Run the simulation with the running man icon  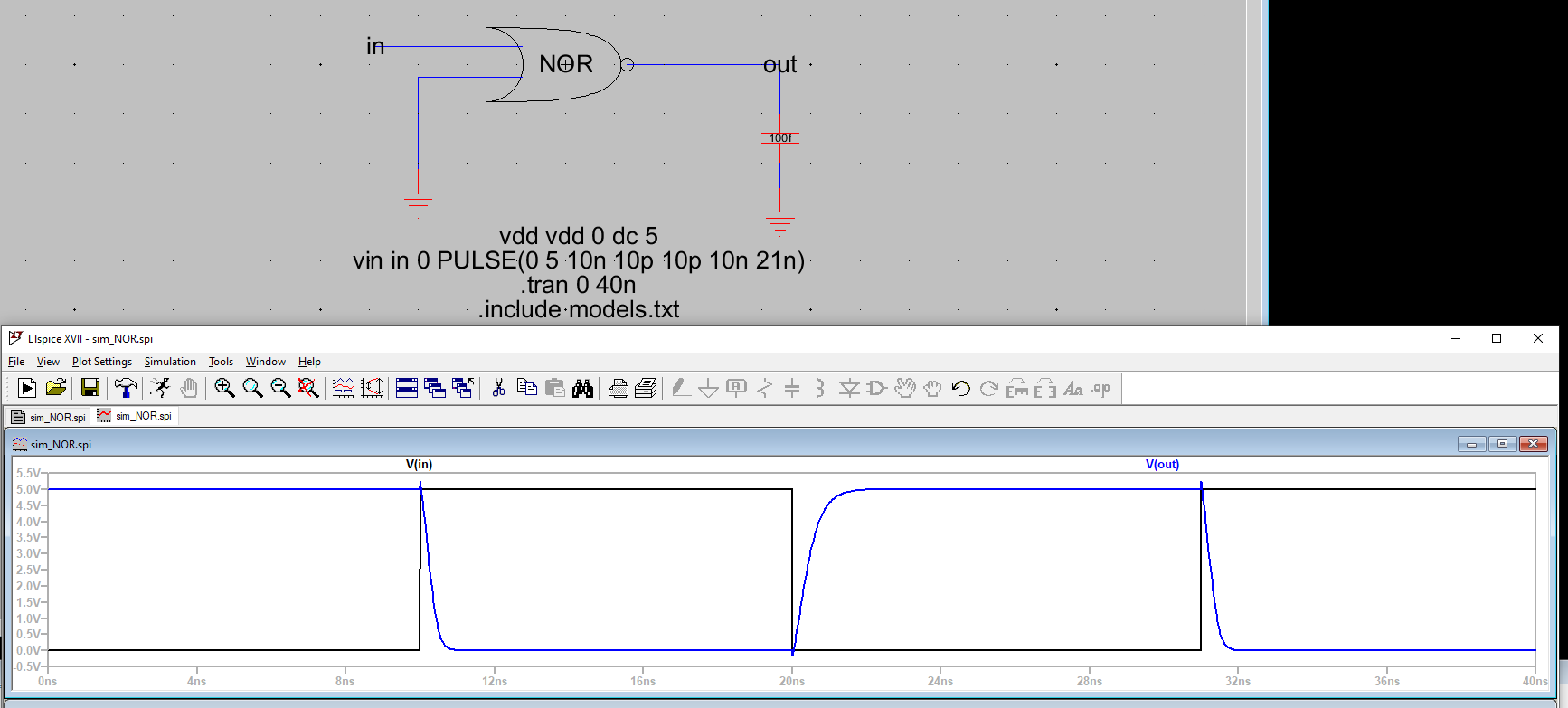(x=160, y=388)
